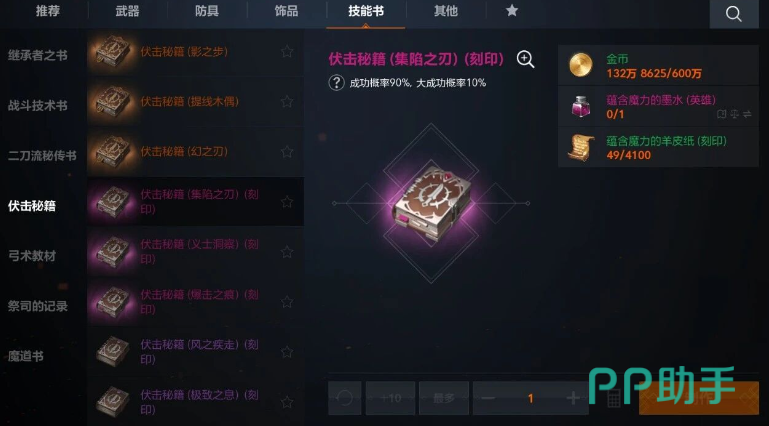Open the search magnifier icon

734,14
